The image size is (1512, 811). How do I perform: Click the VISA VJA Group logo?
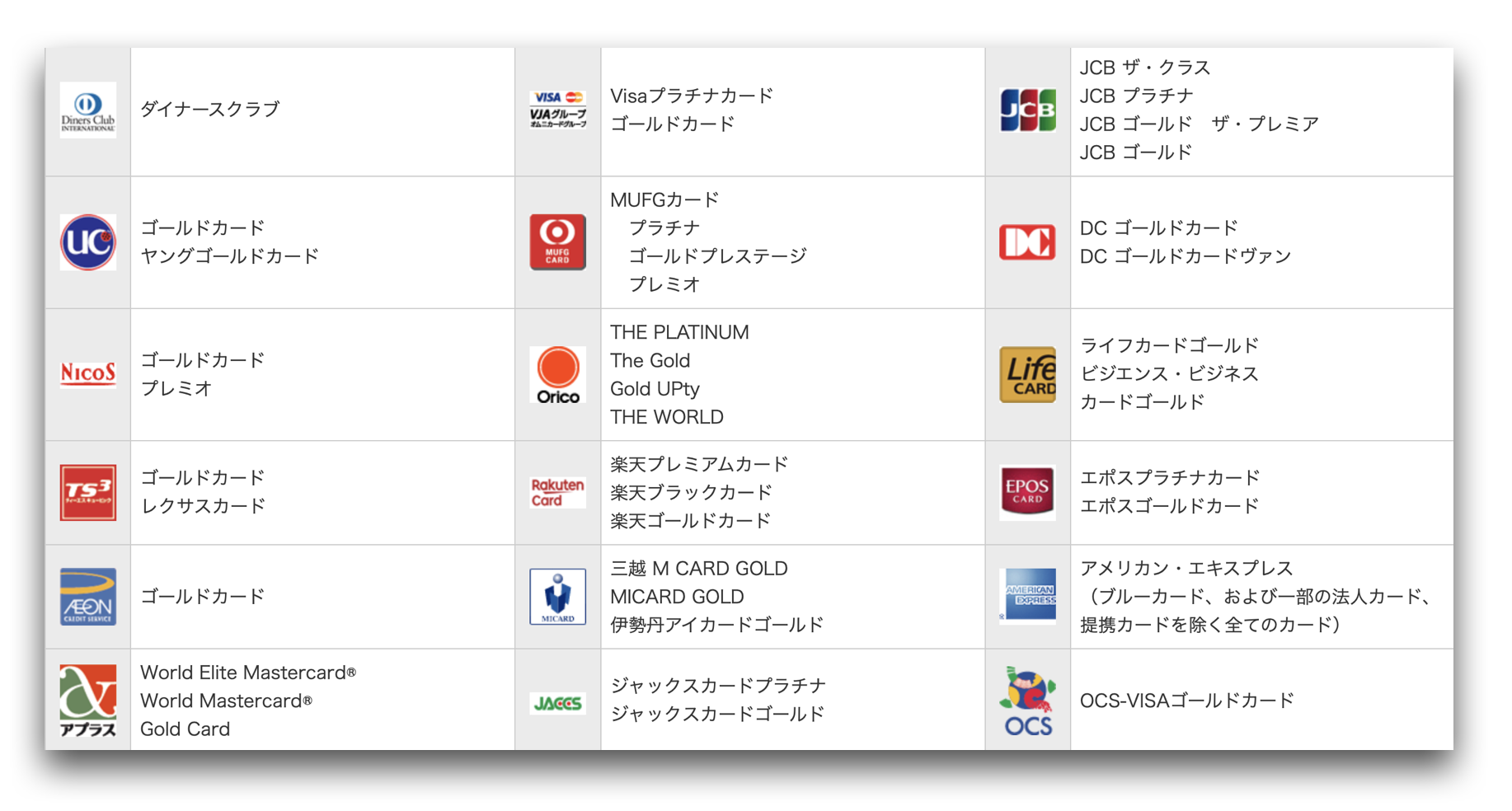558,110
